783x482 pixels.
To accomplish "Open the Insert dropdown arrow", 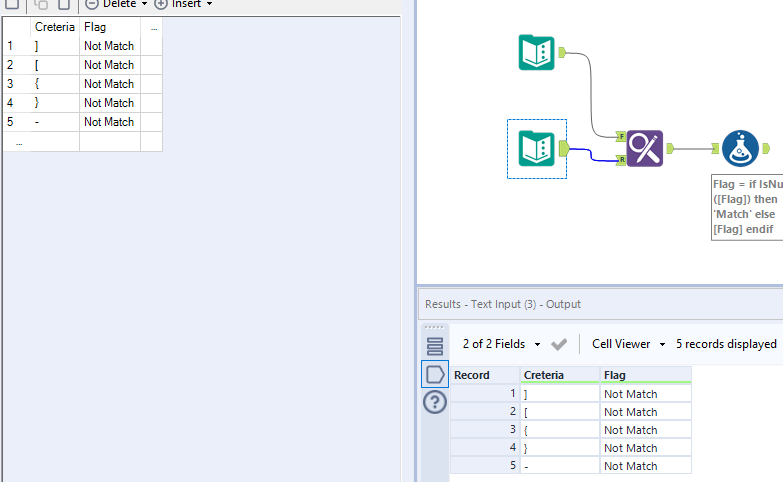I will tap(209, 4).
